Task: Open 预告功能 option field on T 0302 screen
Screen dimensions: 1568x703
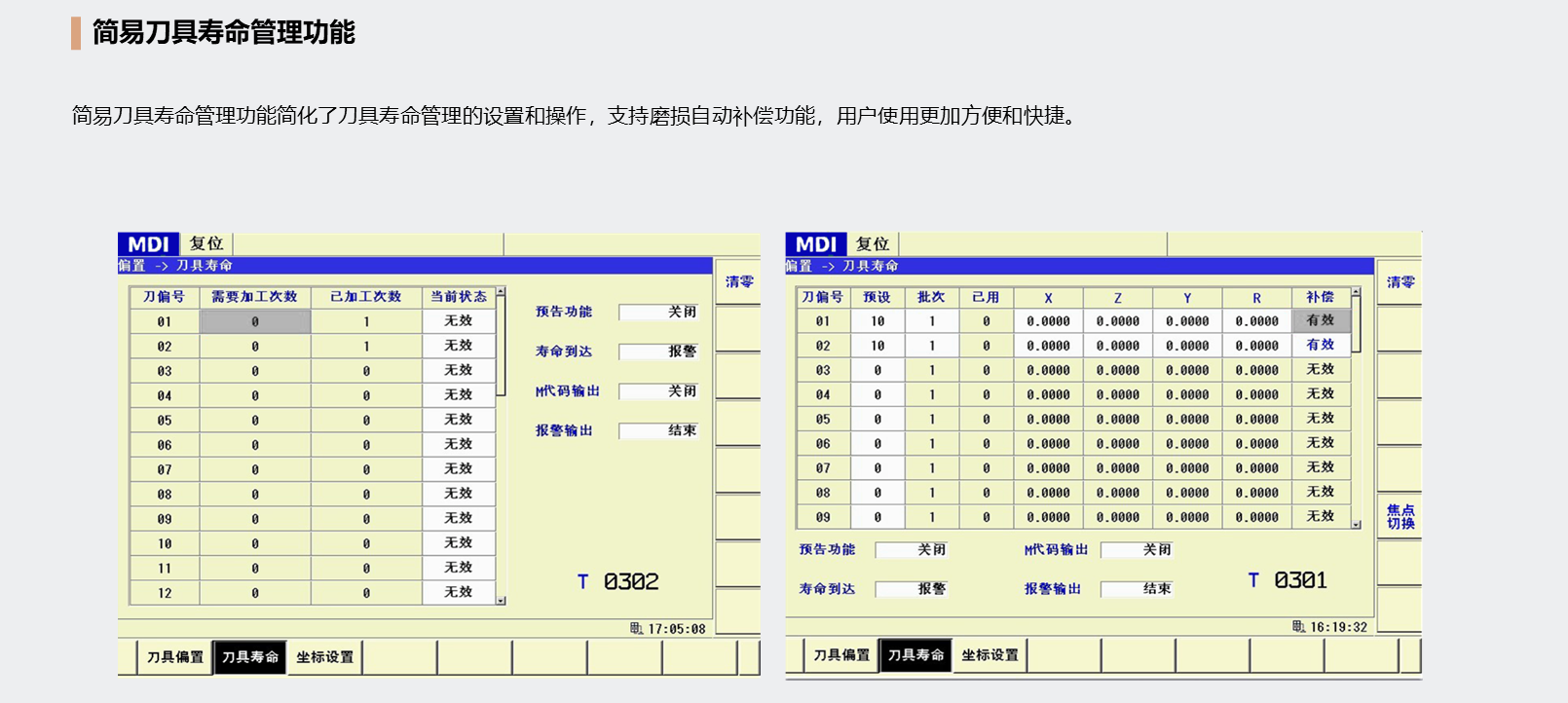Action: click(658, 313)
